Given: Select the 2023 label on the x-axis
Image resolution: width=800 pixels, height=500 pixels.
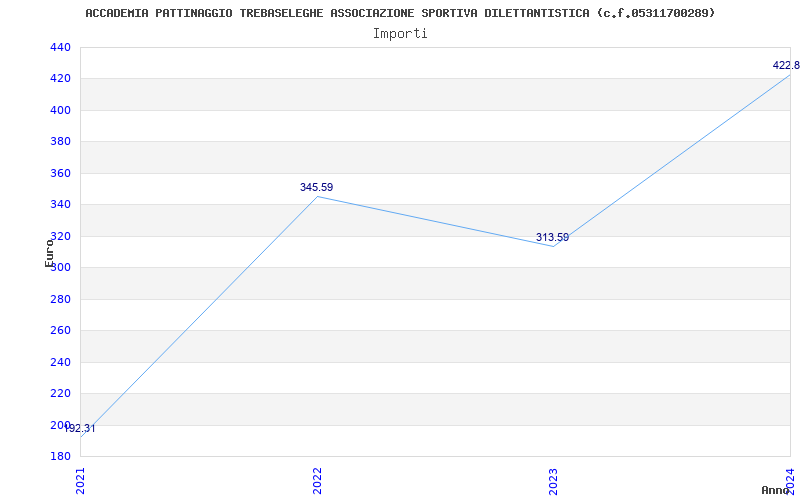Looking at the screenshot, I should [x=553, y=479].
